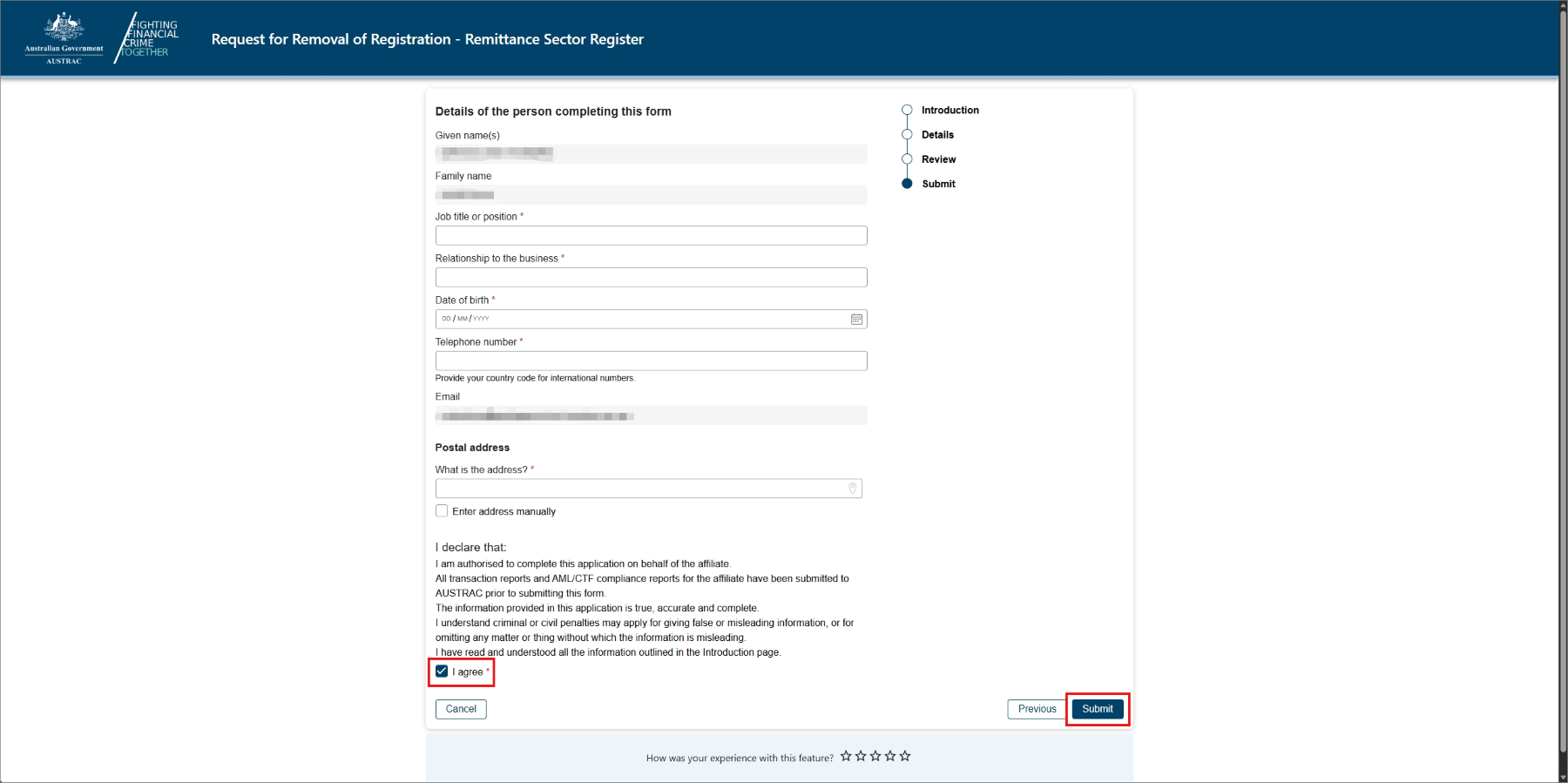Click the Fighting Financial Crime Together logo
The width and height of the screenshot is (1568, 783).
click(x=148, y=38)
